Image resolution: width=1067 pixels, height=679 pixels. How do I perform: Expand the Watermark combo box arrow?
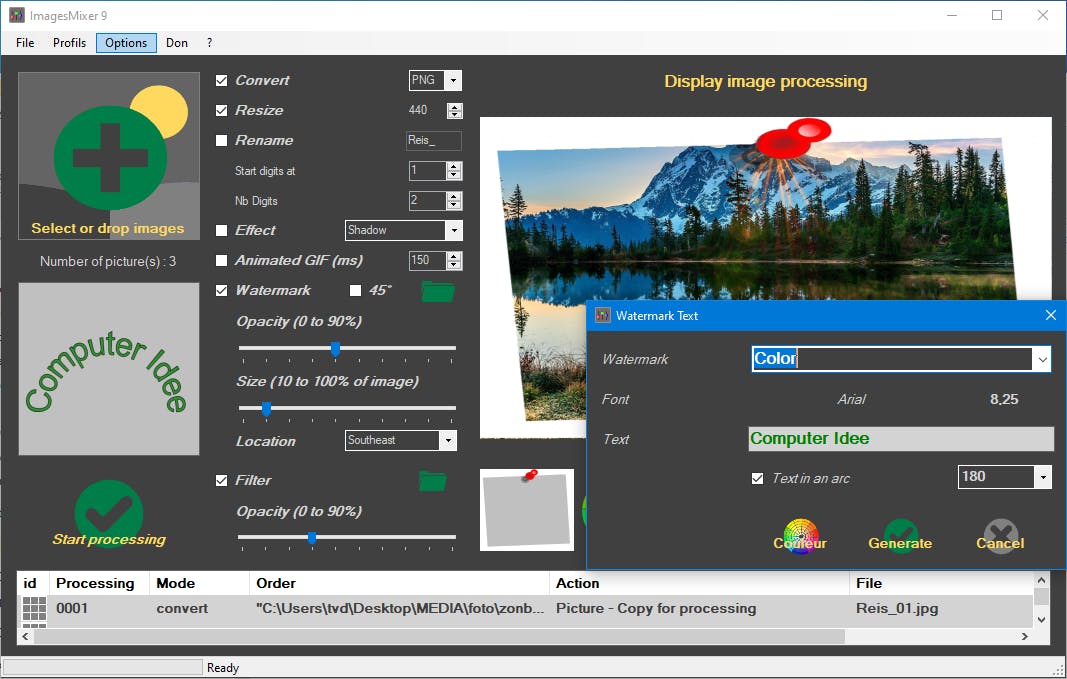click(x=1042, y=359)
